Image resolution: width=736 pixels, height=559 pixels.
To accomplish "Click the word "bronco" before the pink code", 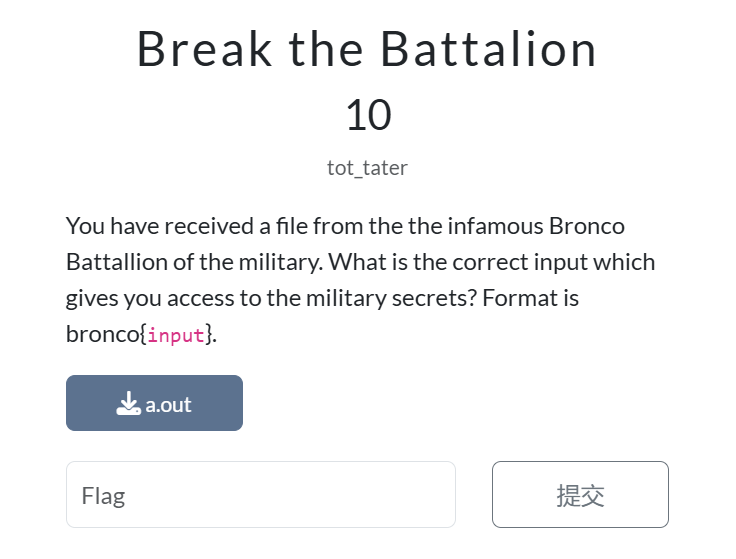I will tap(102, 334).
